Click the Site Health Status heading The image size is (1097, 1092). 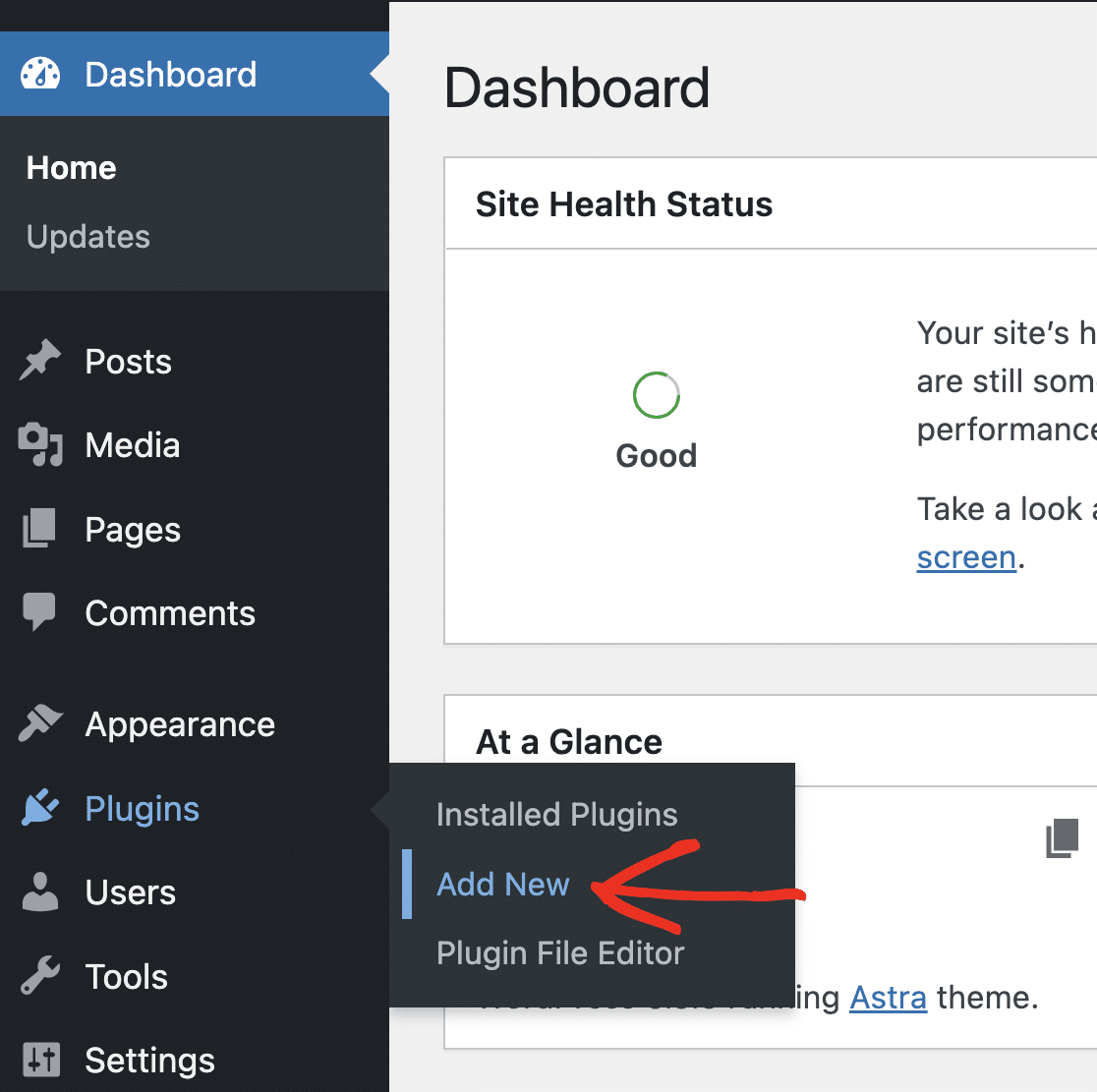624,204
